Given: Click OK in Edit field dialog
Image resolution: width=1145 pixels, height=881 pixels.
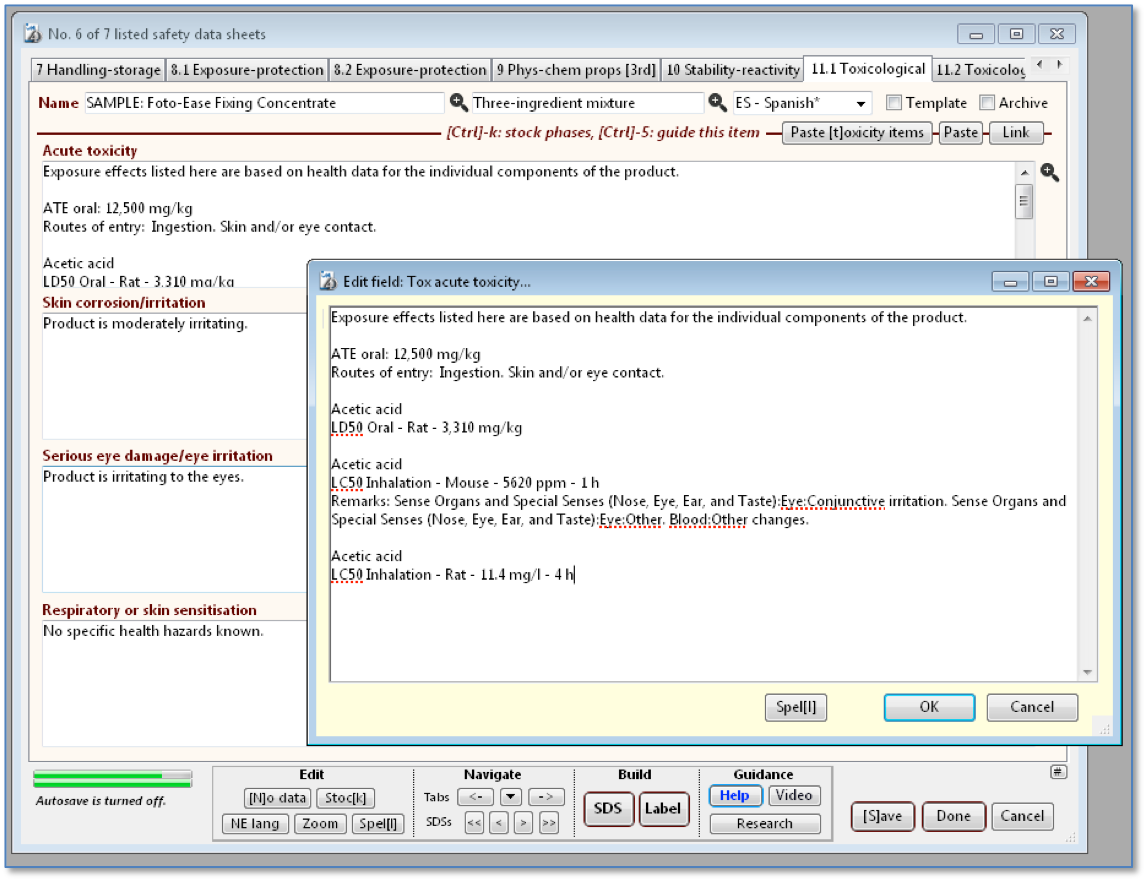Looking at the screenshot, I should coord(929,707).
